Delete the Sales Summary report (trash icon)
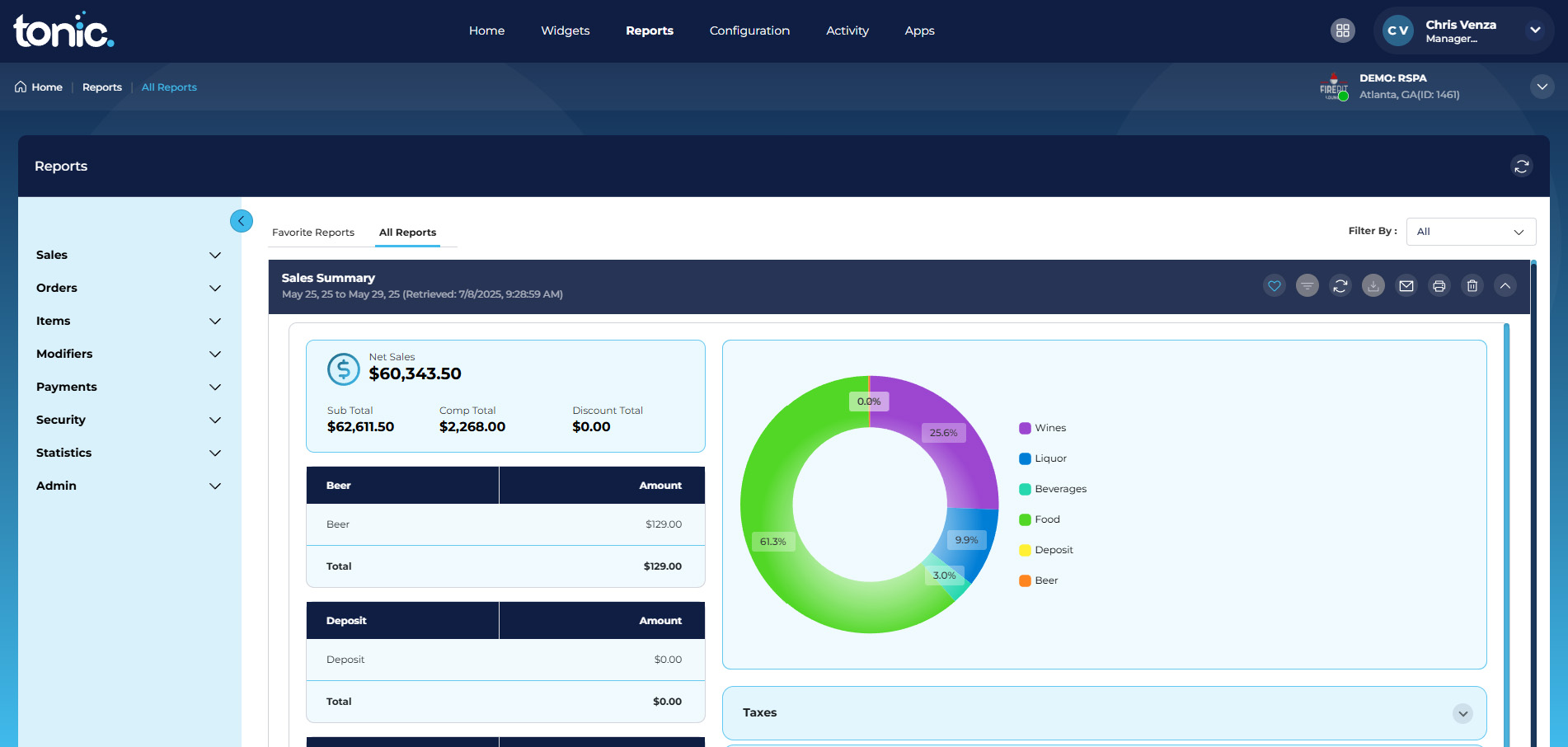 tap(1472, 286)
